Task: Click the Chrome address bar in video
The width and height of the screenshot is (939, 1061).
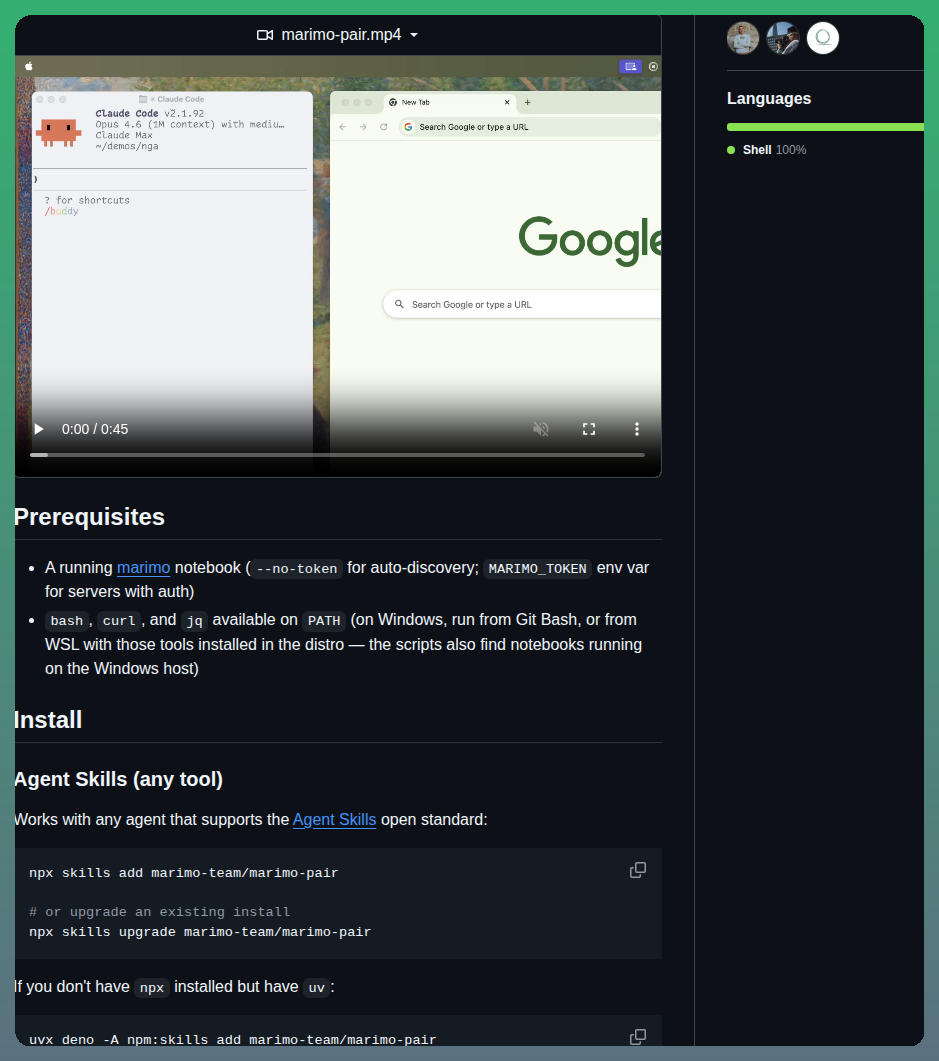Action: [x=529, y=127]
